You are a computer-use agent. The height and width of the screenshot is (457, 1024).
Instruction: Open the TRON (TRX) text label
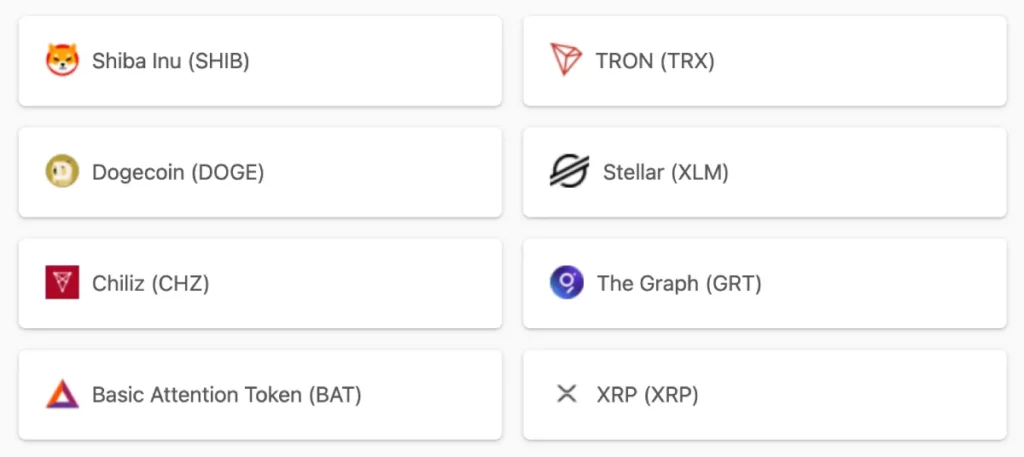coord(655,61)
